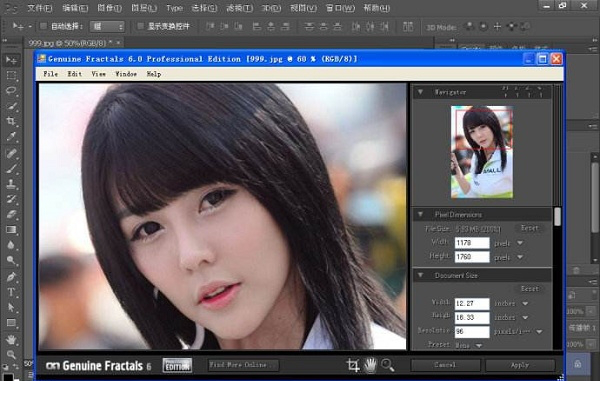
Task: Open the Resolution pixels/inch dropdown
Action: 539,332
